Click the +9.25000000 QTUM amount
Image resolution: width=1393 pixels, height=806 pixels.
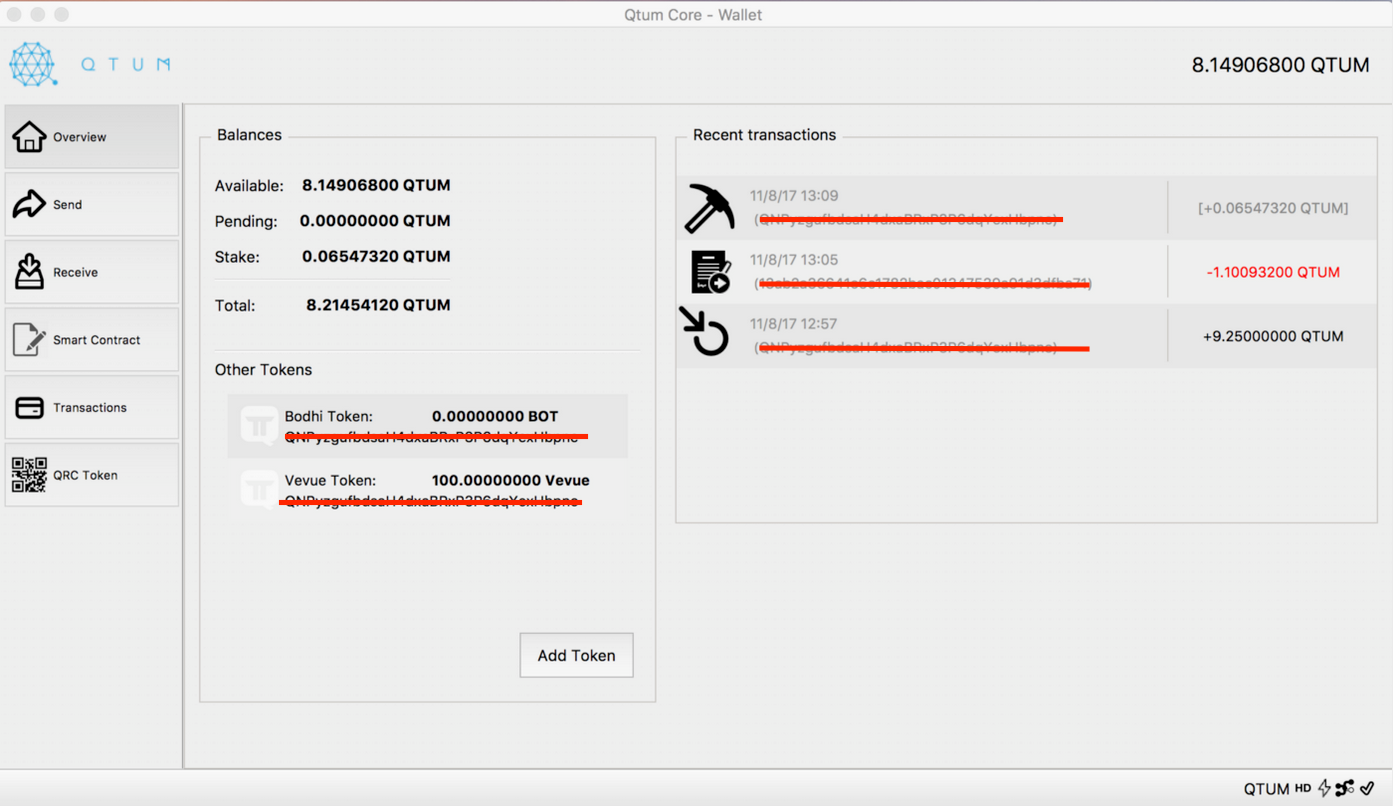[x=1273, y=336]
